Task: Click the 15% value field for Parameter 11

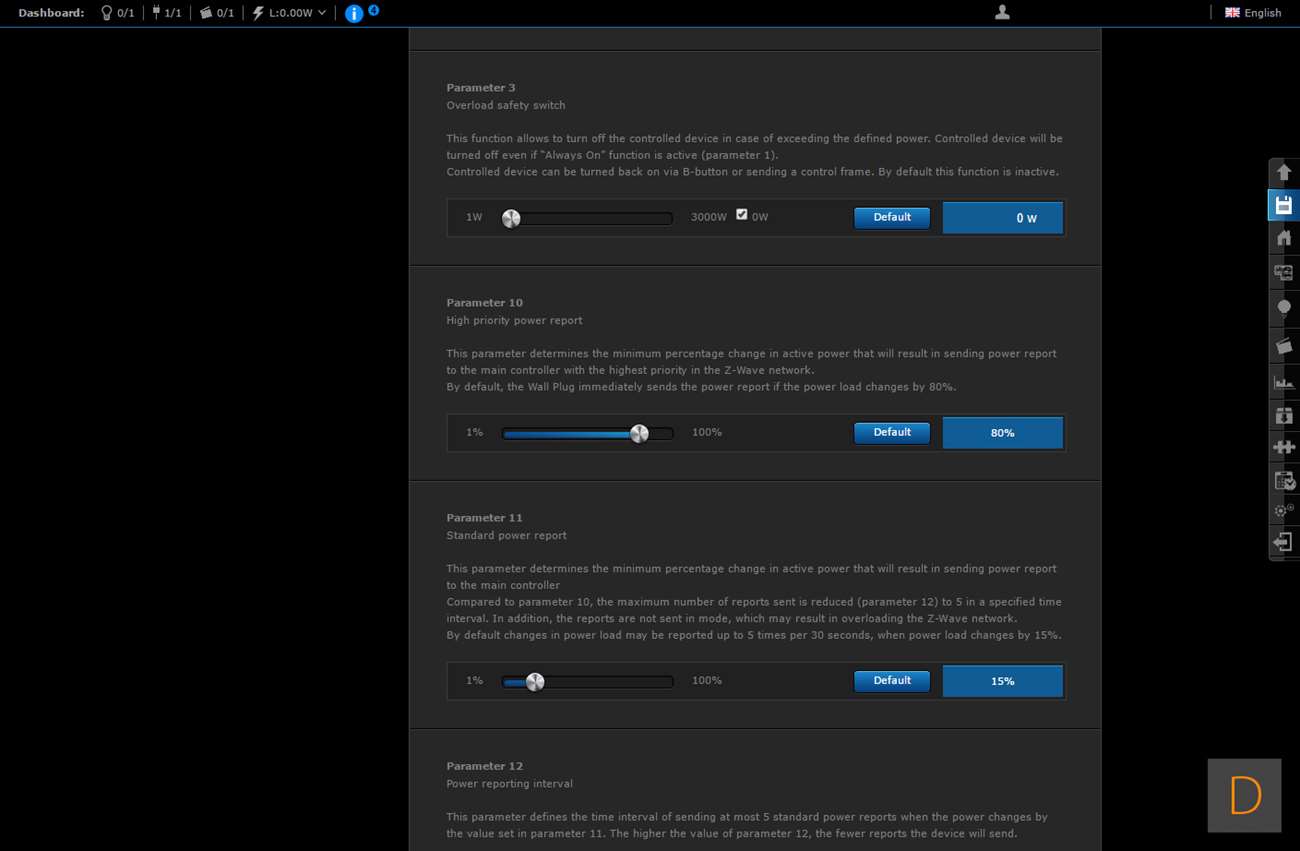Action: coord(1002,681)
